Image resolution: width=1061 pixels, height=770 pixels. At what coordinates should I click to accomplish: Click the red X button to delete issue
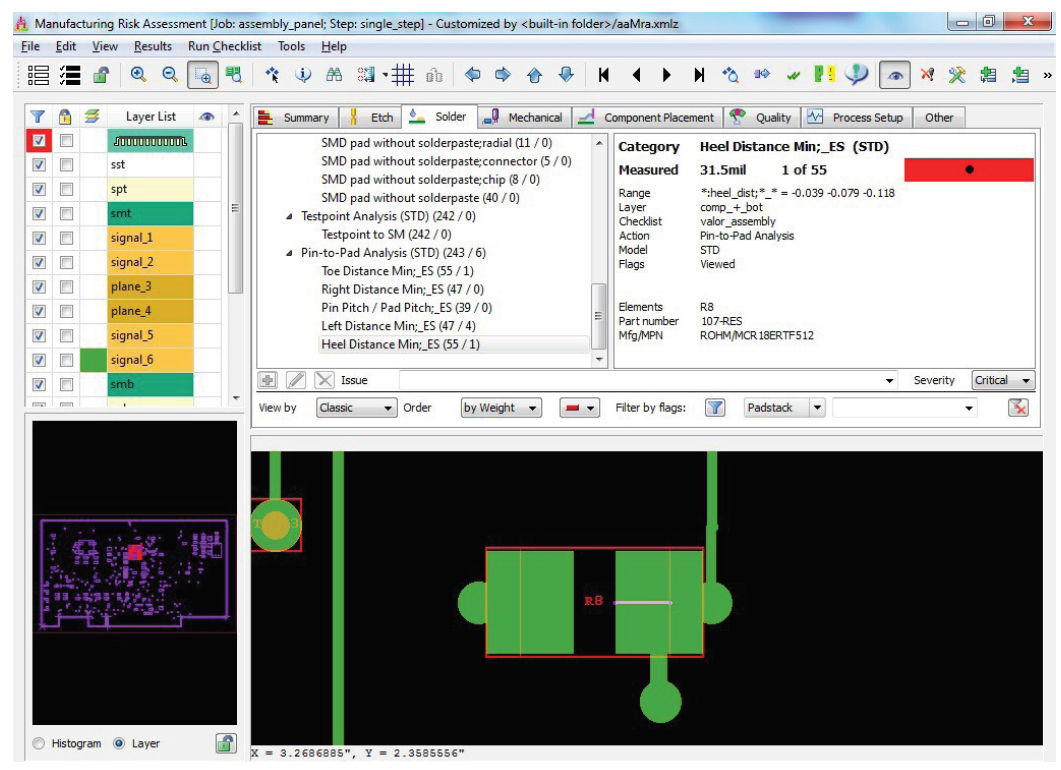pos(324,380)
